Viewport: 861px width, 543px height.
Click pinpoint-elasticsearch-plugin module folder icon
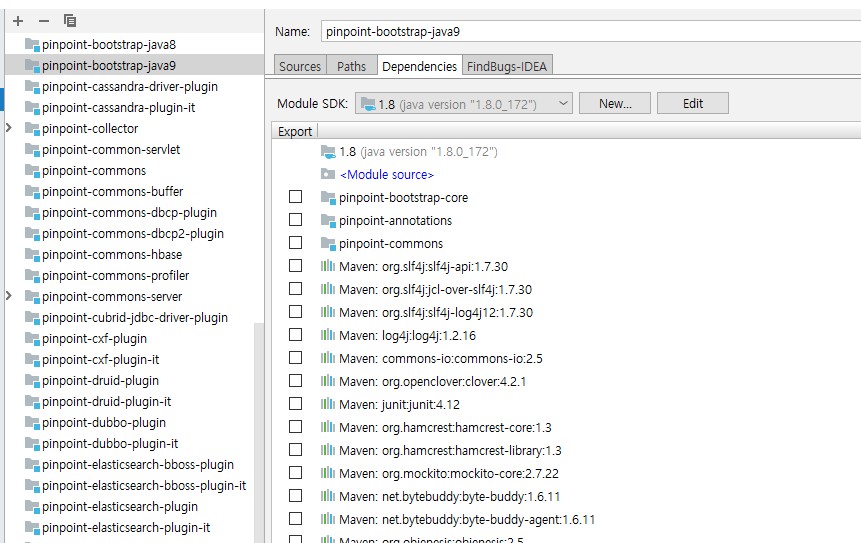(32, 506)
